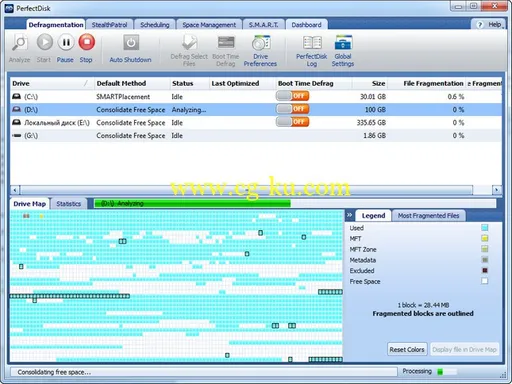Image resolution: width=512 pixels, height=384 pixels.
Task: Click the Reset Colors button
Action: click(407, 349)
